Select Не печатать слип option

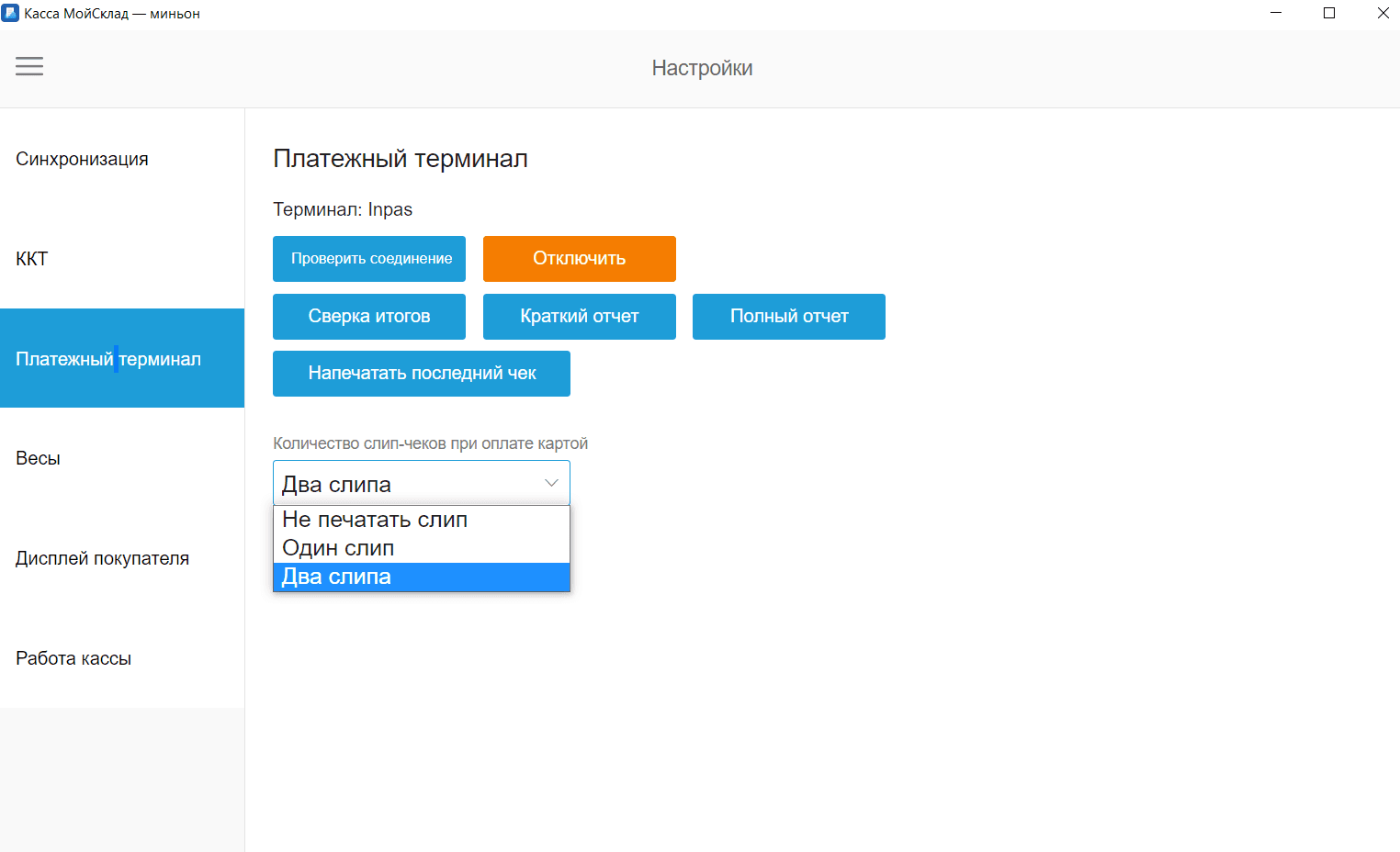pyautogui.click(x=376, y=519)
